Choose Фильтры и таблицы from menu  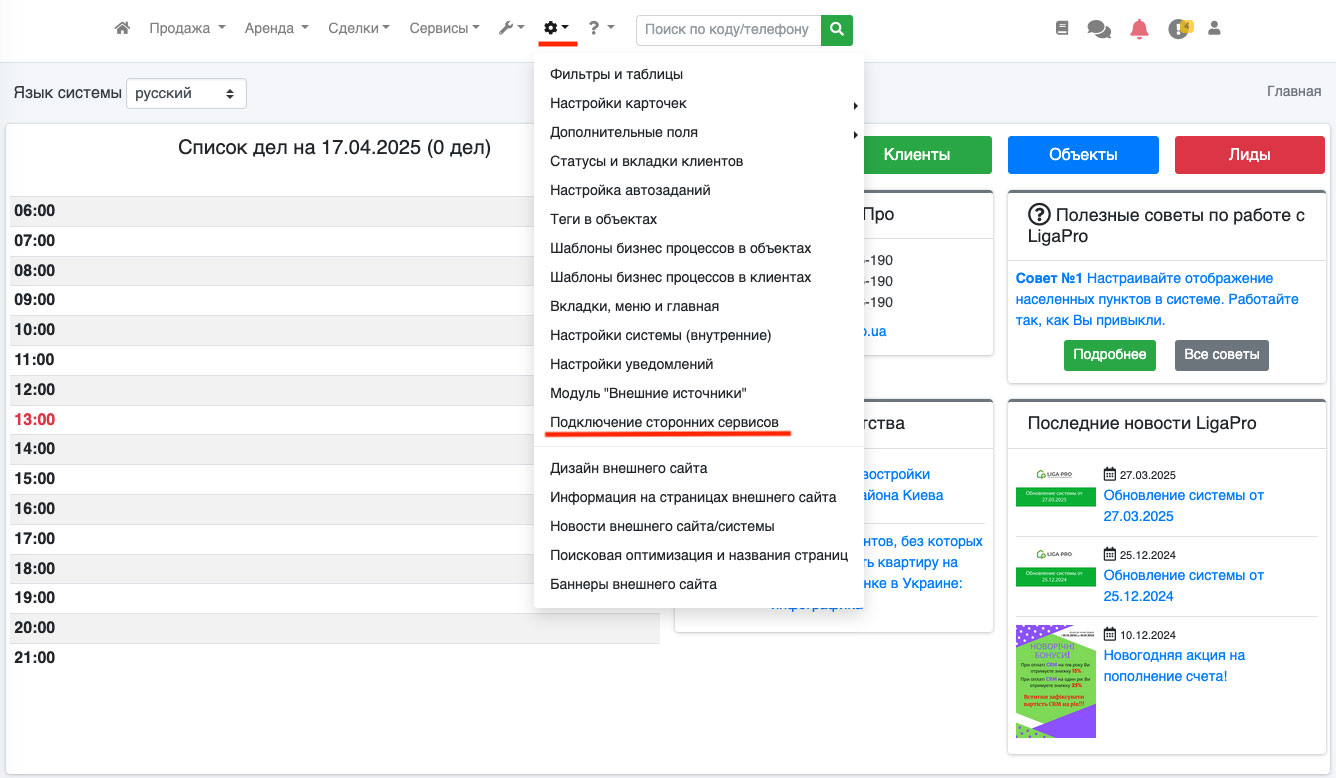point(616,74)
